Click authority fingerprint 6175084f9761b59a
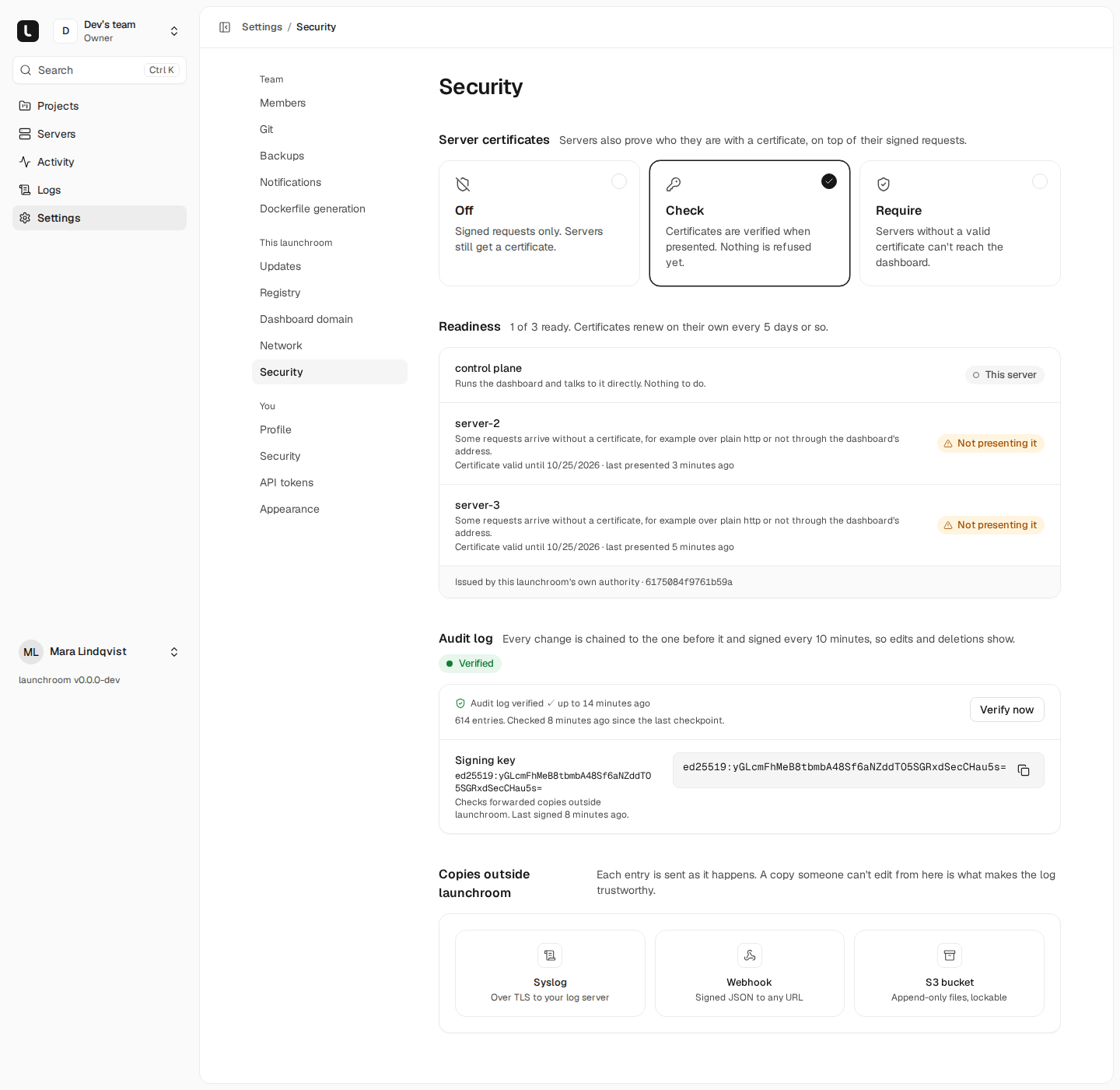The image size is (1120, 1090). [x=689, y=582]
